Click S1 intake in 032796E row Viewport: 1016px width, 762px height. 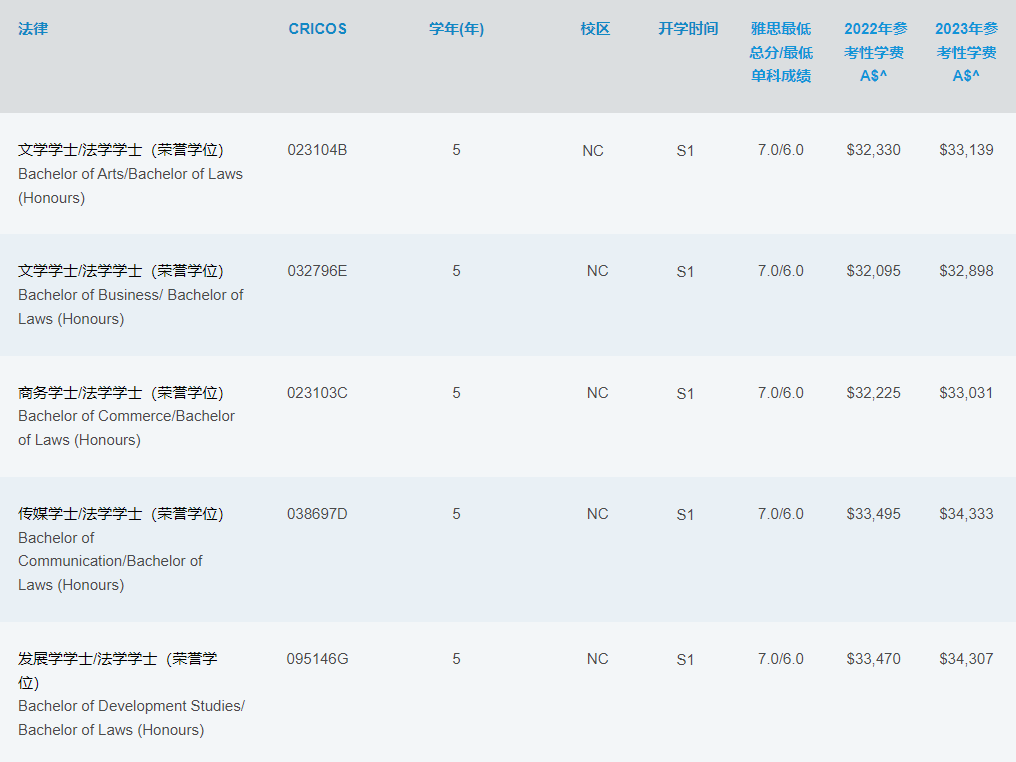pos(685,271)
